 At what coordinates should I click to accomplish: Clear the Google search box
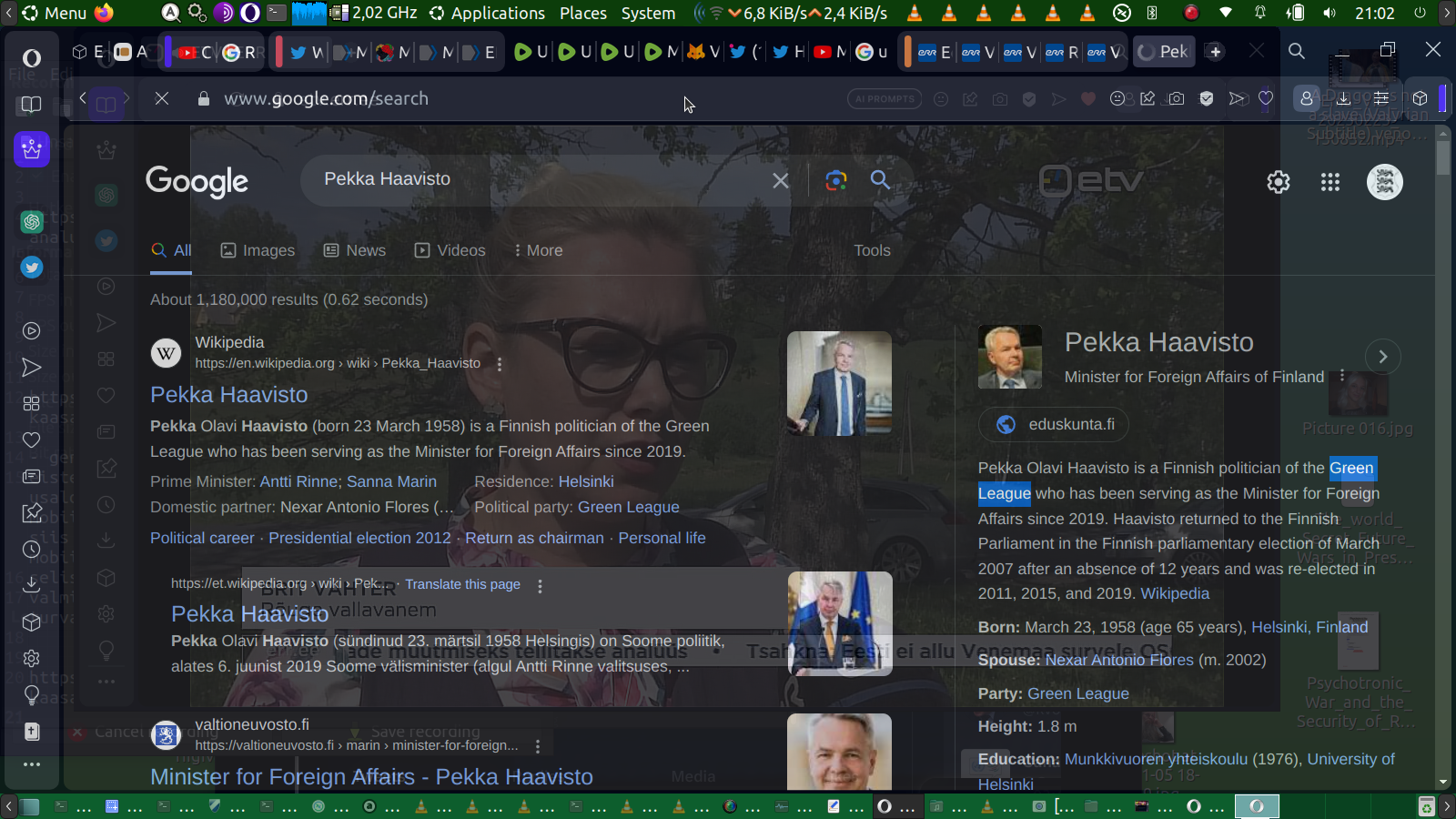click(781, 180)
